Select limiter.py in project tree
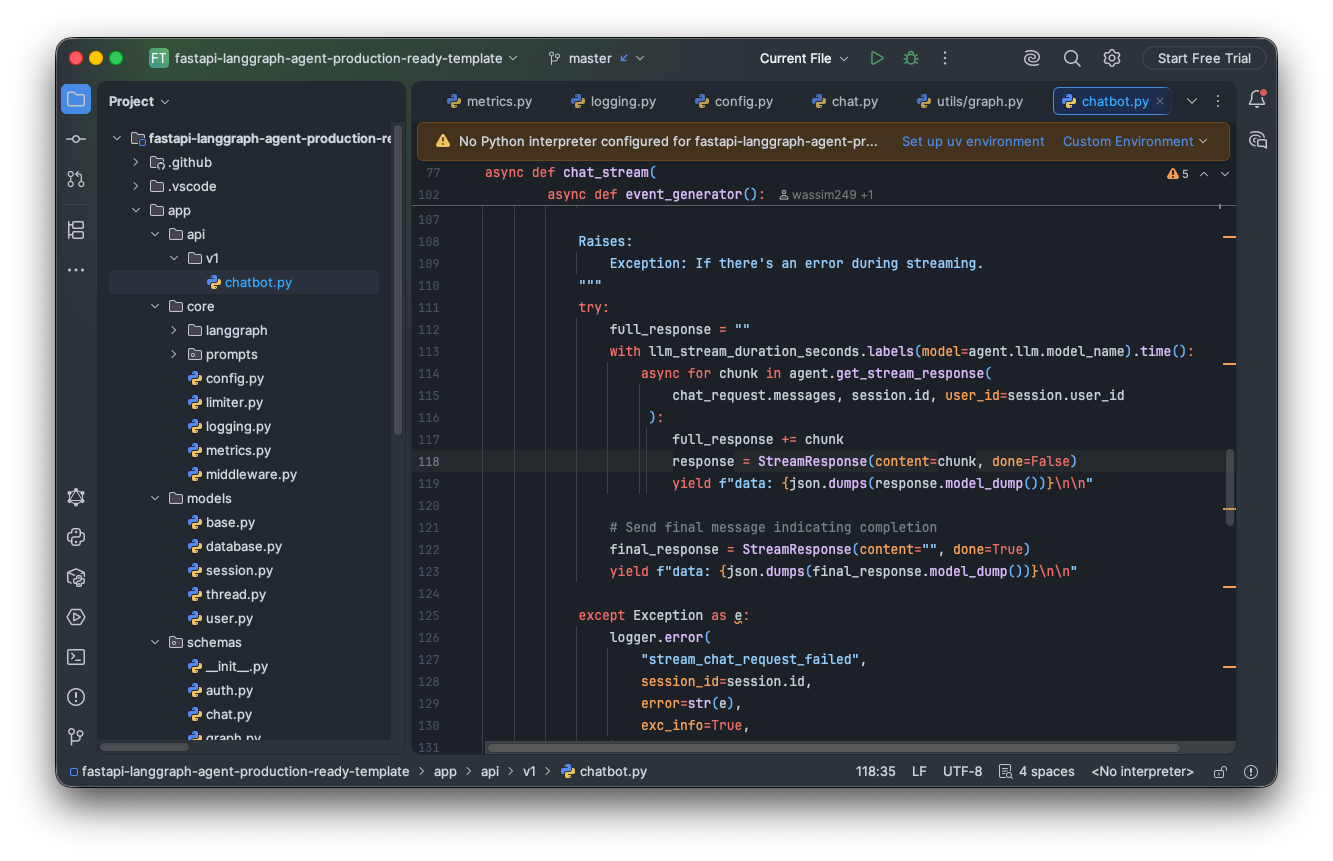Screen dimensions: 1333x861 coord(226,402)
